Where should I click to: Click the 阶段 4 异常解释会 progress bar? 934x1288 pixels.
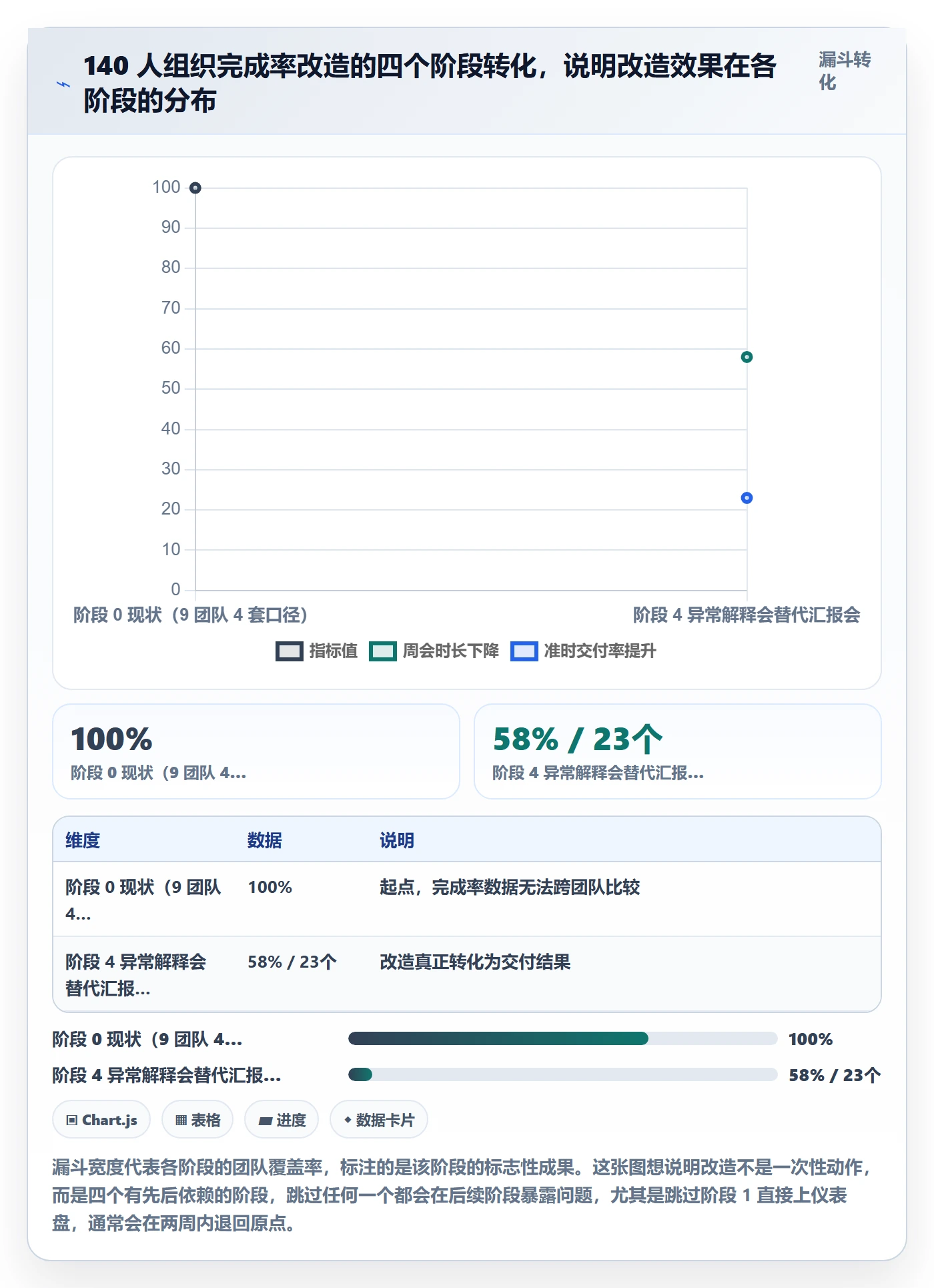tap(562, 1074)
